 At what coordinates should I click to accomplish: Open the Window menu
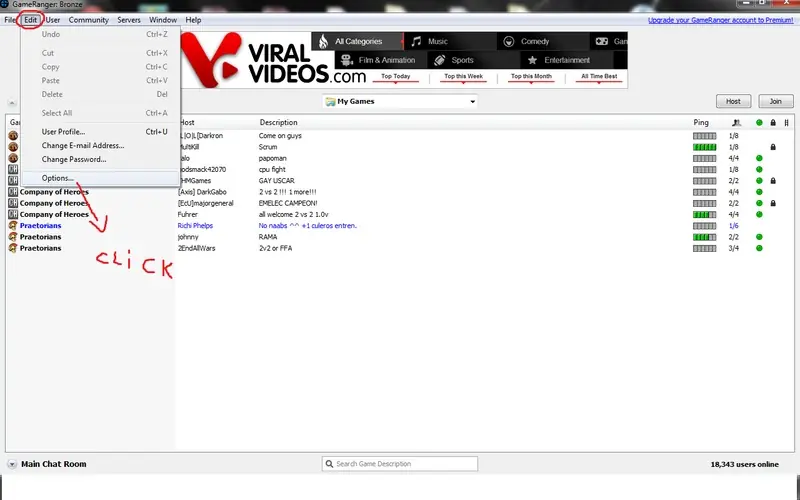point(163,20)
